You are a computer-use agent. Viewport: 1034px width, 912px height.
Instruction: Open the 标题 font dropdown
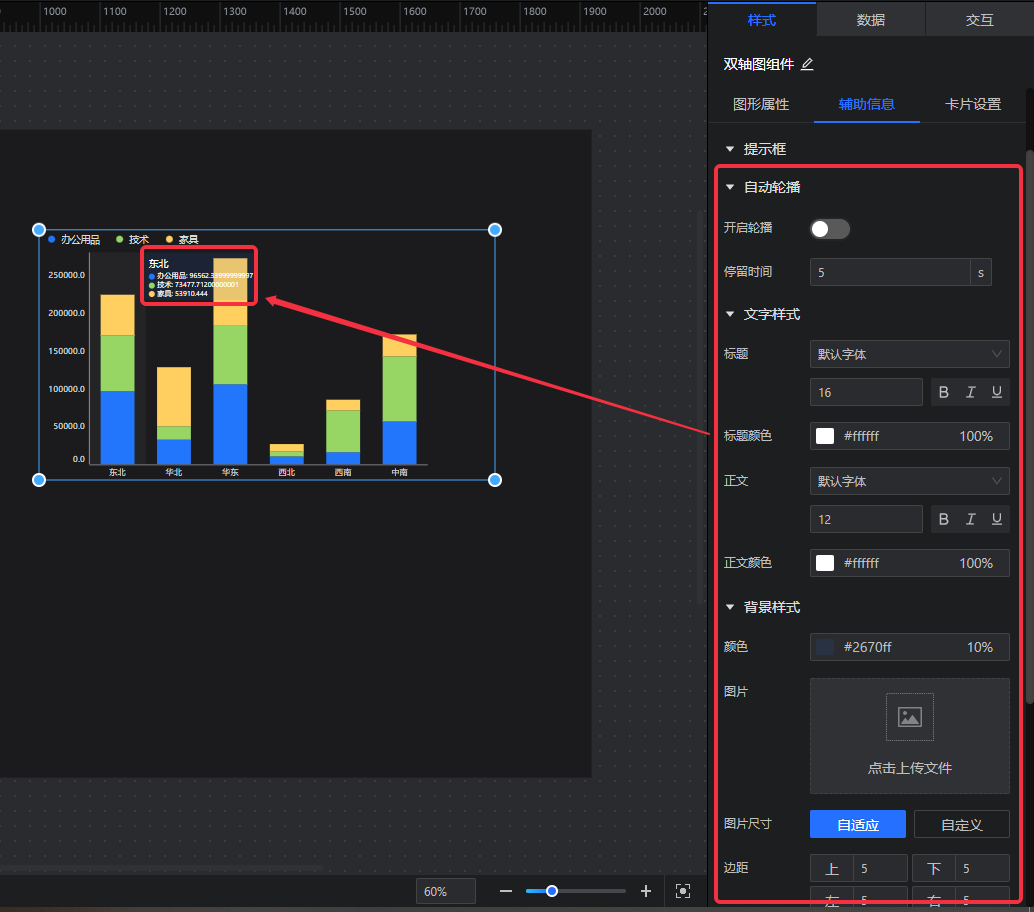909,354
